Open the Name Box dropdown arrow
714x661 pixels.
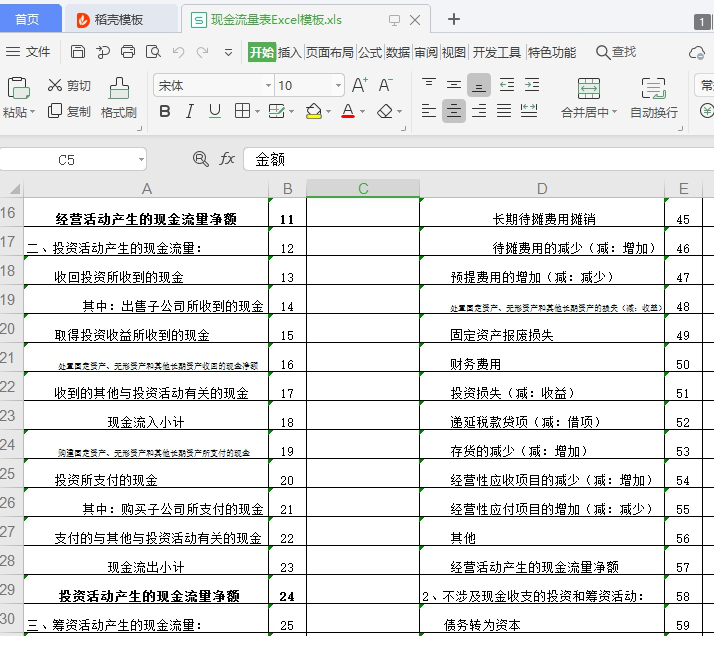pyautogui.click(x=141, y=159)
